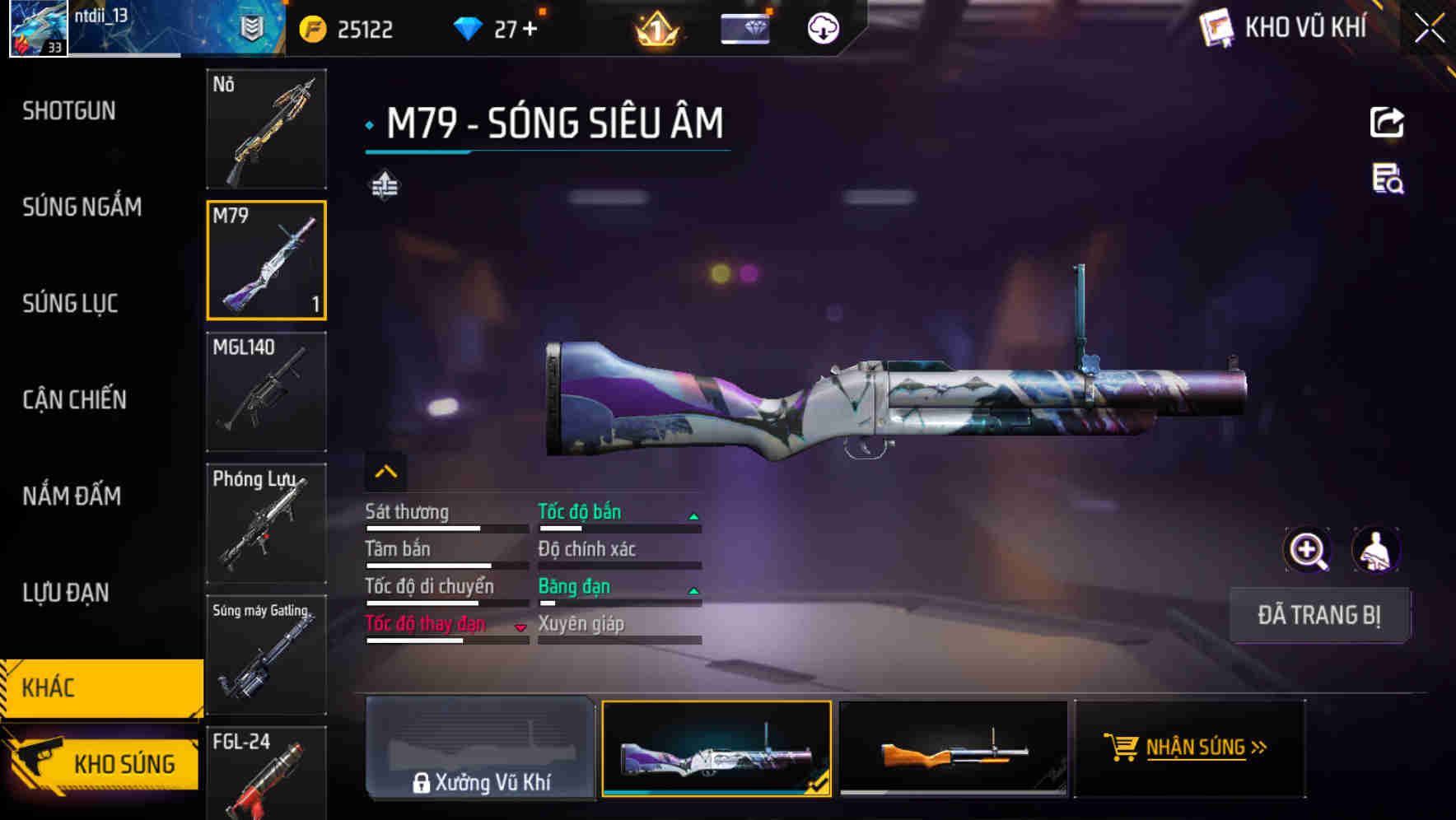Open the download cloud icon
The image size is (1456, 820).
tap(823, 29)
